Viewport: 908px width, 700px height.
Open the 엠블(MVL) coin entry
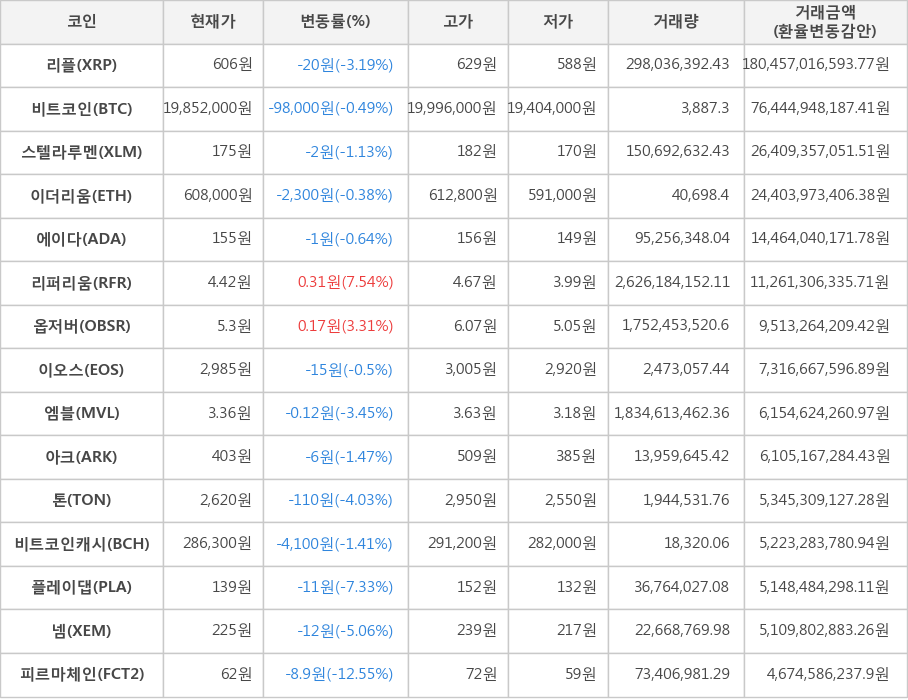point(82,413)
